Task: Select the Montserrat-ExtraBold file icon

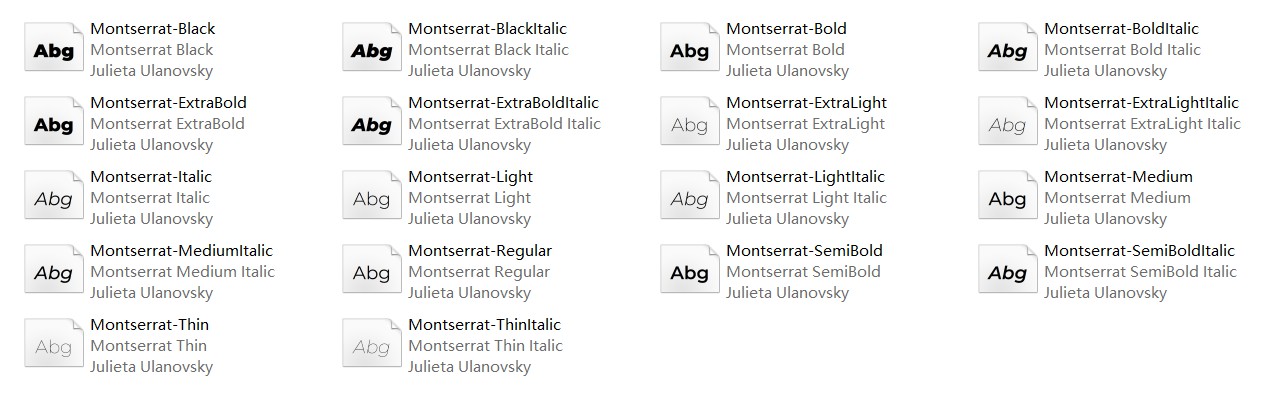Action: tap(54, 124)
